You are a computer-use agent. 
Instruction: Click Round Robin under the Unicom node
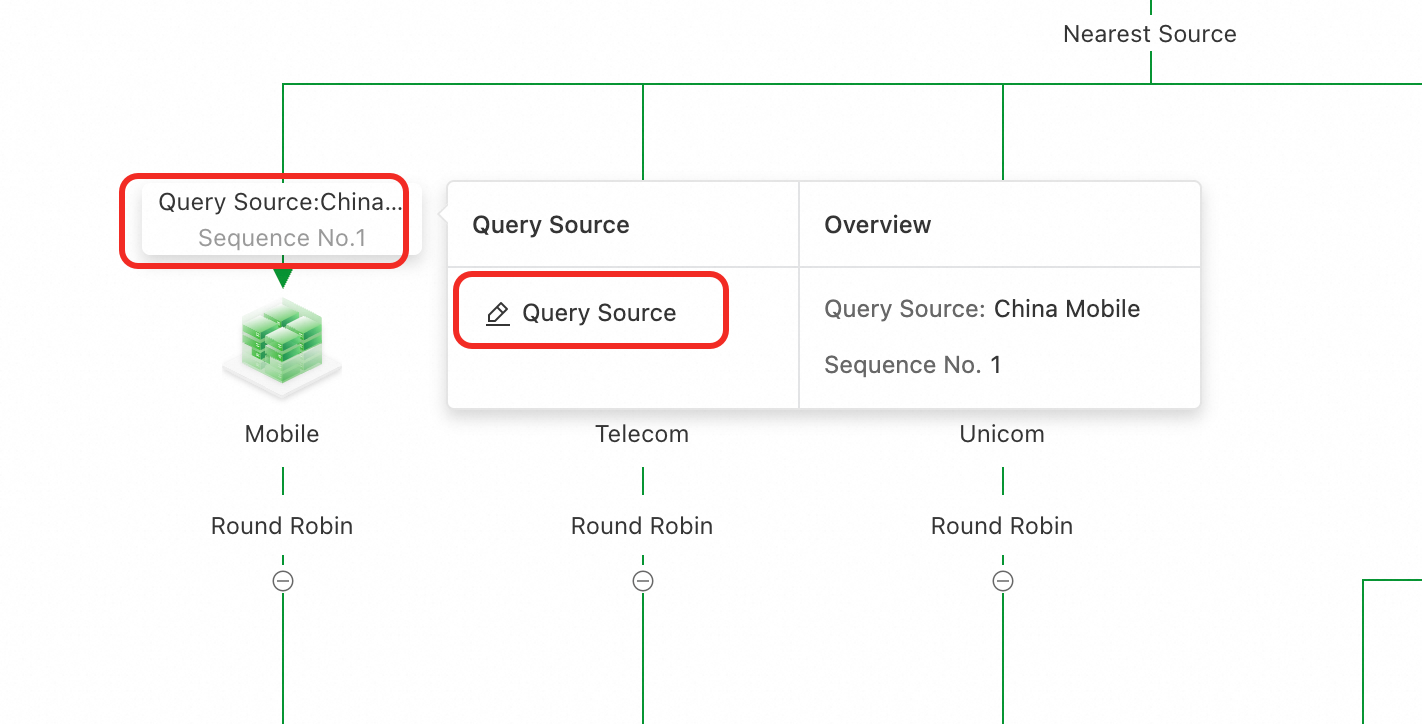1002,526
